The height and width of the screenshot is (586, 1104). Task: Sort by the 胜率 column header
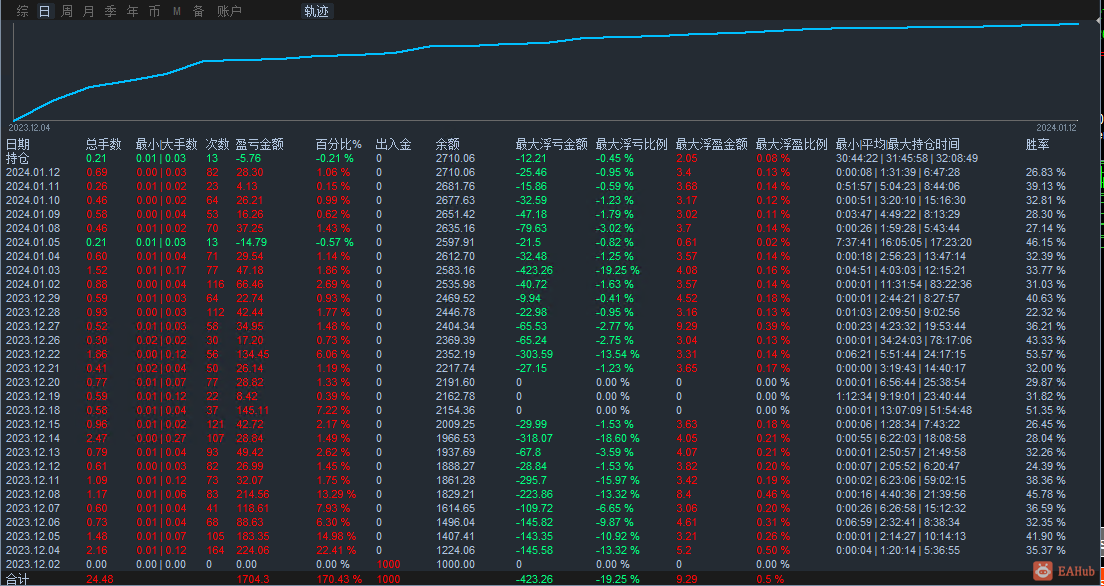click(x=1038, y=144)
